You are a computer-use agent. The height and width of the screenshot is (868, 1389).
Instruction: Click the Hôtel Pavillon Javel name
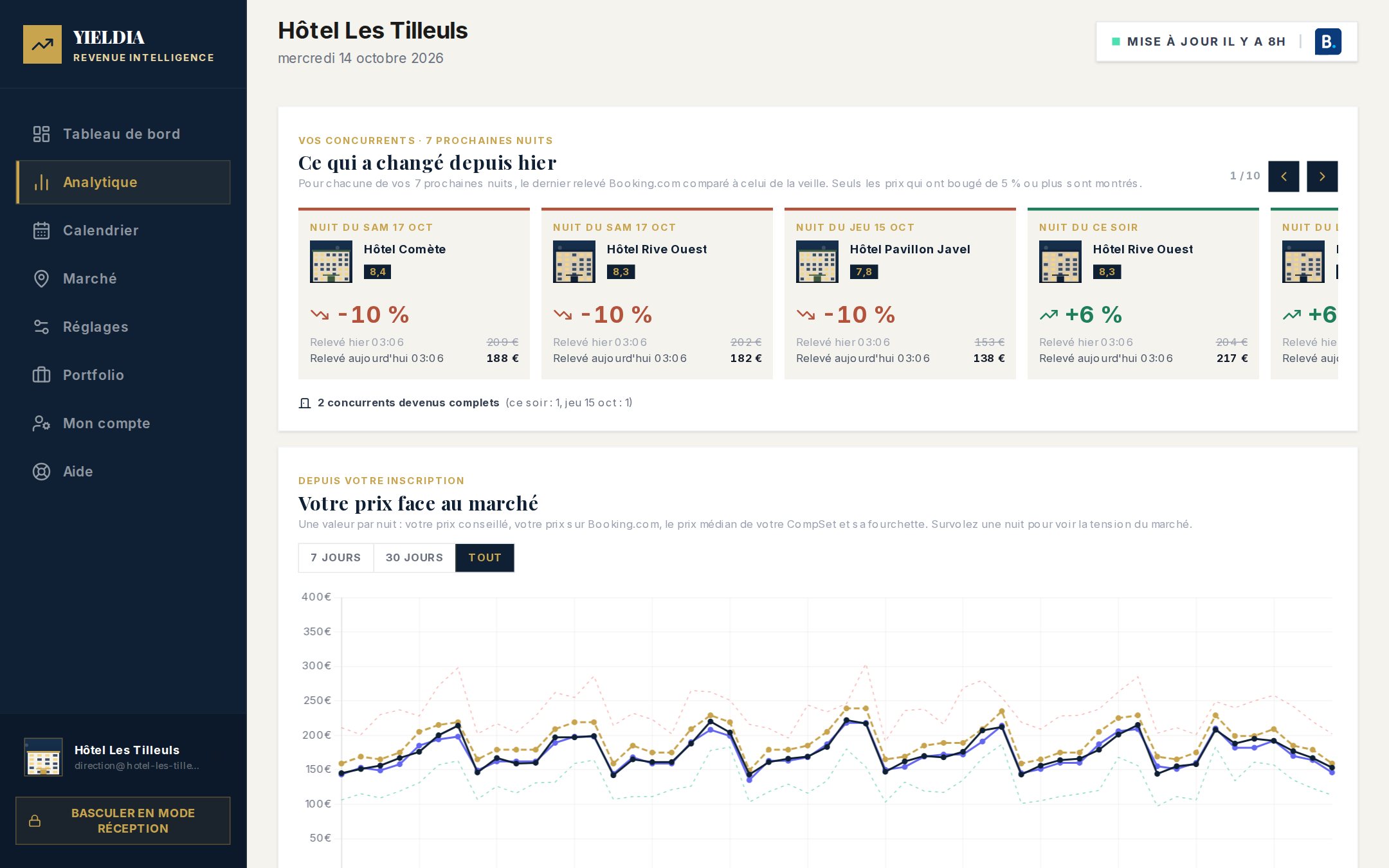pos(910,249)
